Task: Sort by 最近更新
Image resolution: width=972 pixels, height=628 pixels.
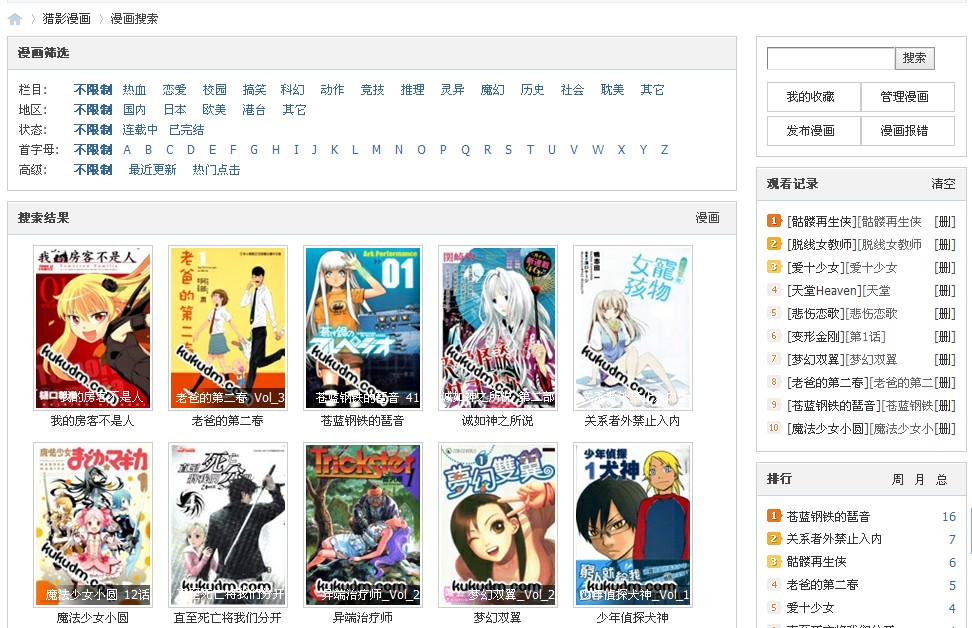Action: (152, 170)
